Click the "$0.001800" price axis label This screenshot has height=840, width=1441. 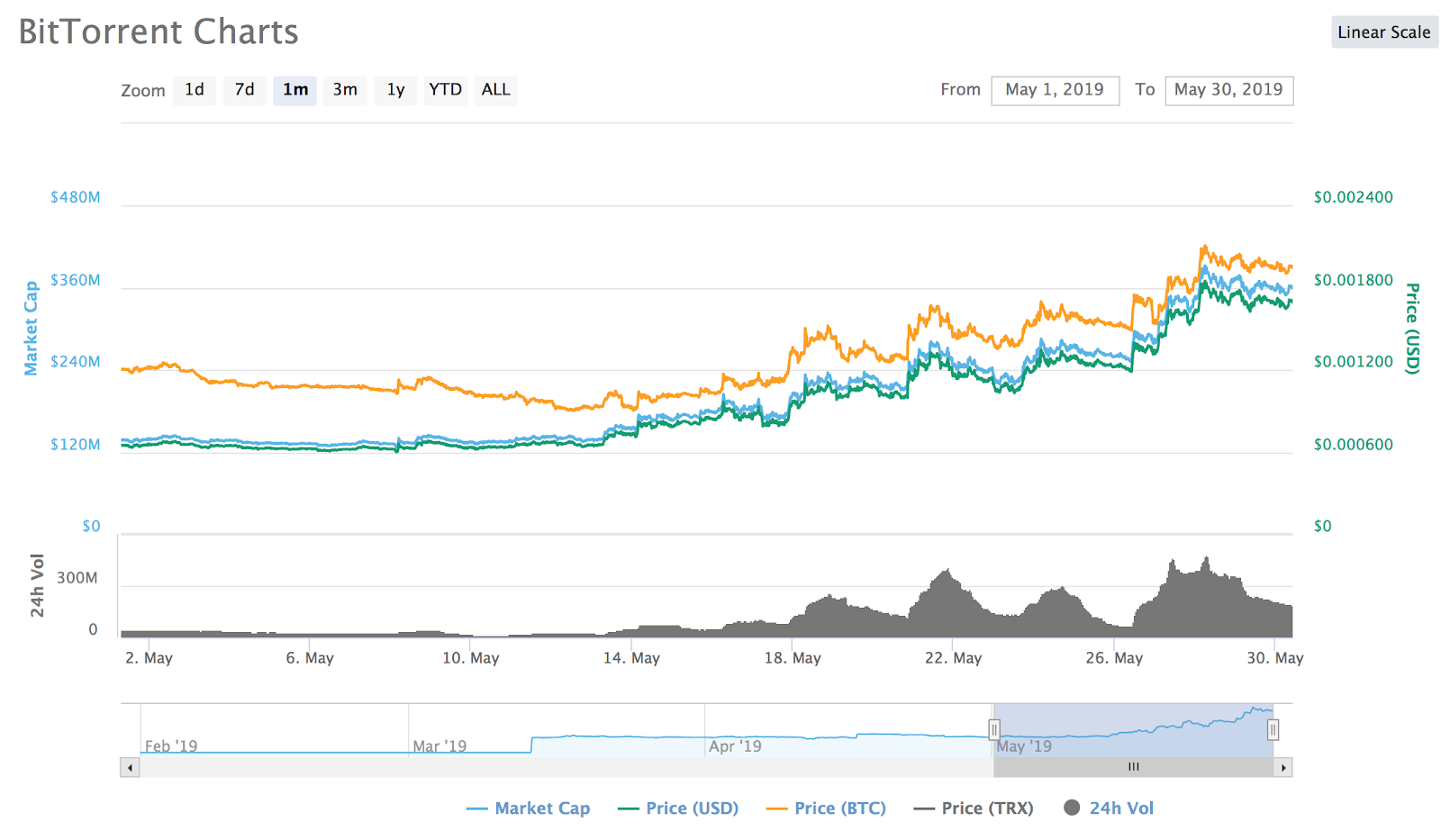tap(1354, 280)
